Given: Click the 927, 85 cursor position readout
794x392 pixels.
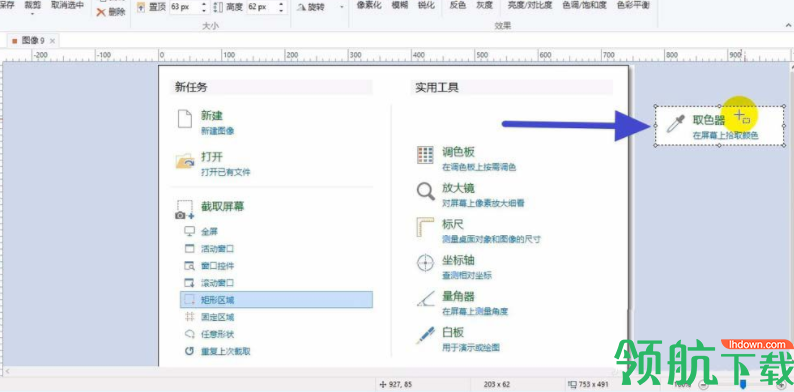Looking at the screenshot, I should pos(395,385).
